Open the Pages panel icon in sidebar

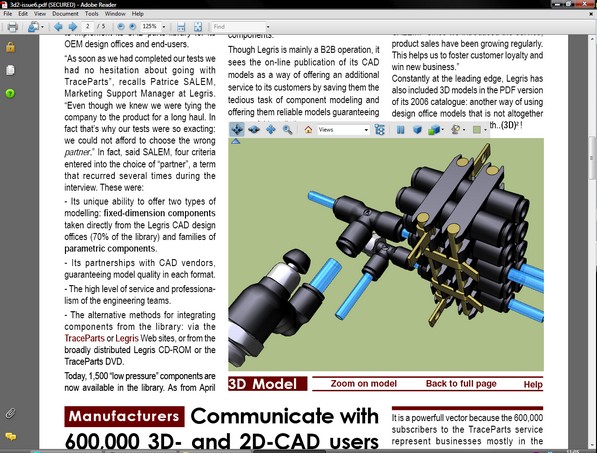click(10, 70)
